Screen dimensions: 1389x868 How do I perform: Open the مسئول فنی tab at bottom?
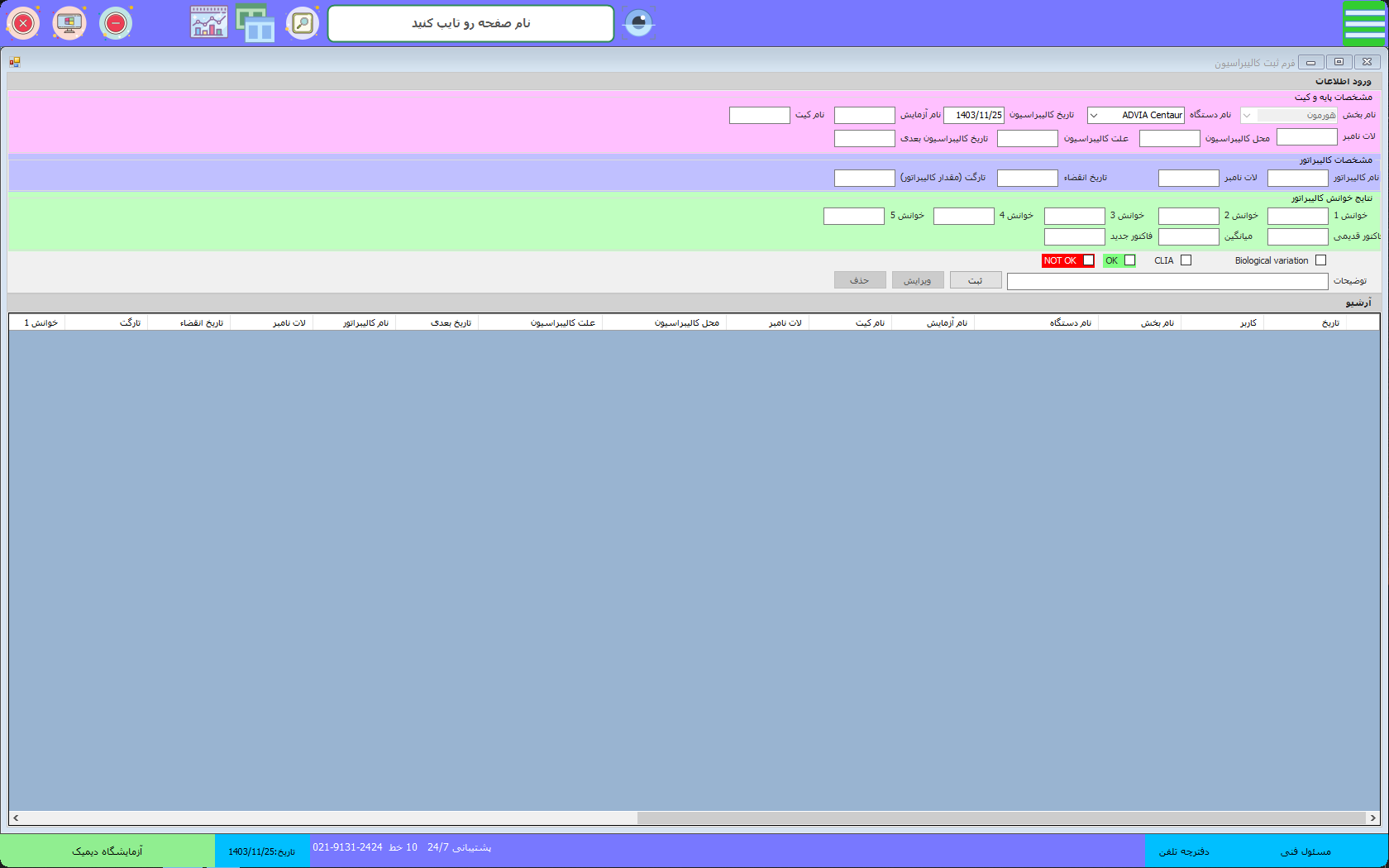pyautogui.click(x=1305, y=851)
